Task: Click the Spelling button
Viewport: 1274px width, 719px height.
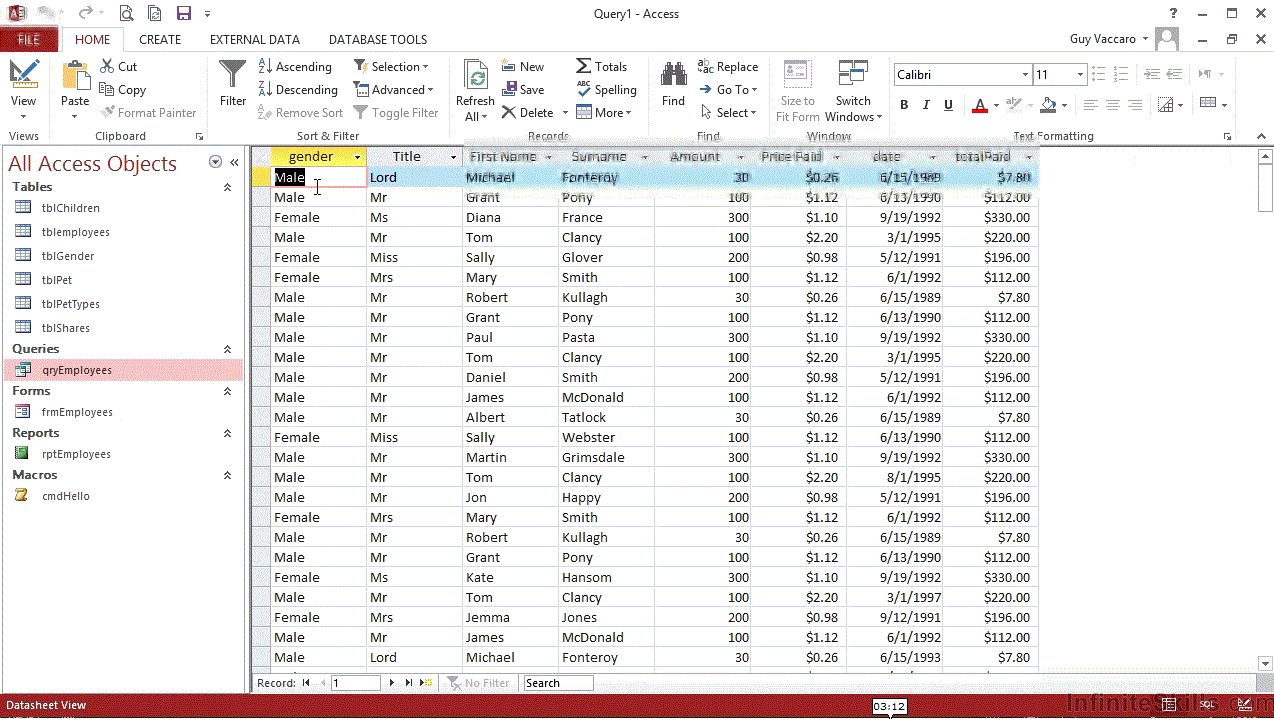Action: tap(606, 89)
